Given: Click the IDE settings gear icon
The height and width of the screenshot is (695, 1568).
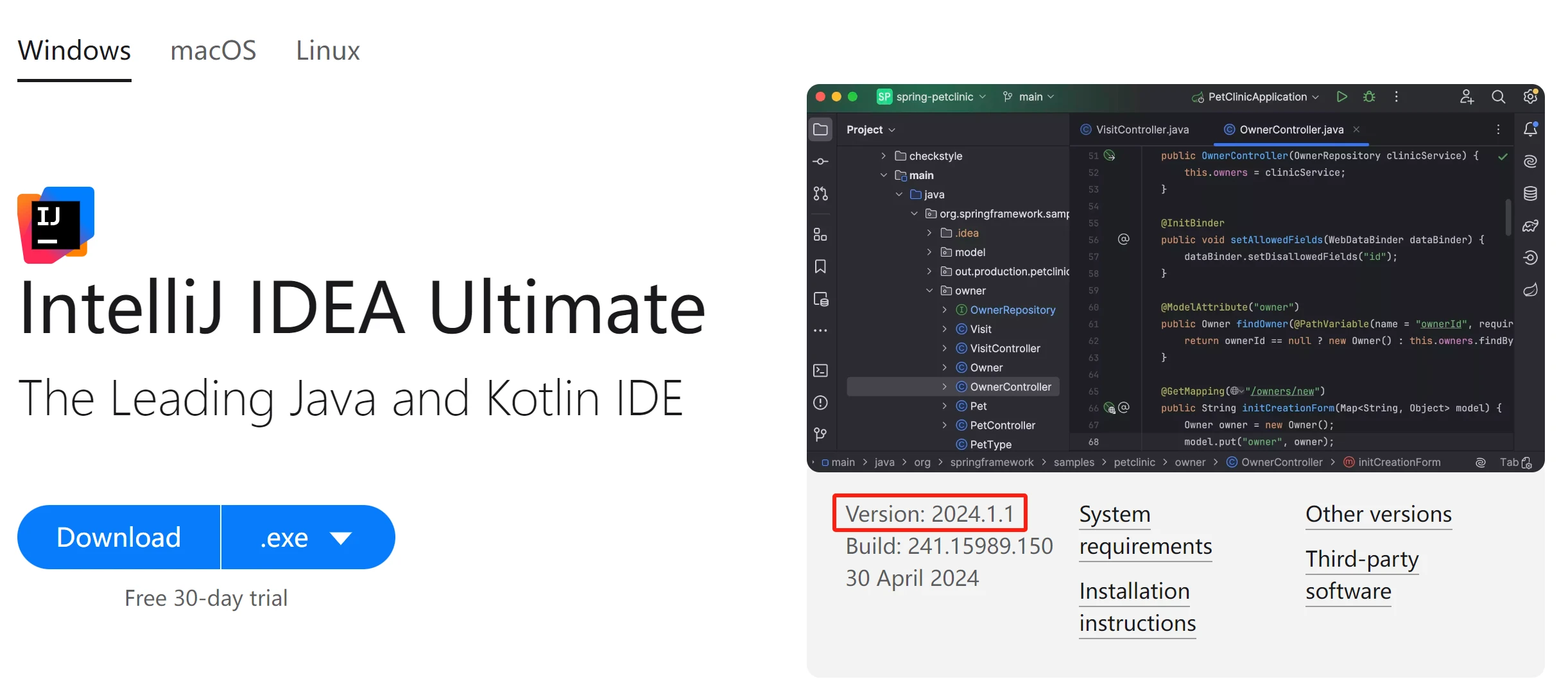Looking at the screenshot, I should pyautogui.click(x=1530, y=97).
